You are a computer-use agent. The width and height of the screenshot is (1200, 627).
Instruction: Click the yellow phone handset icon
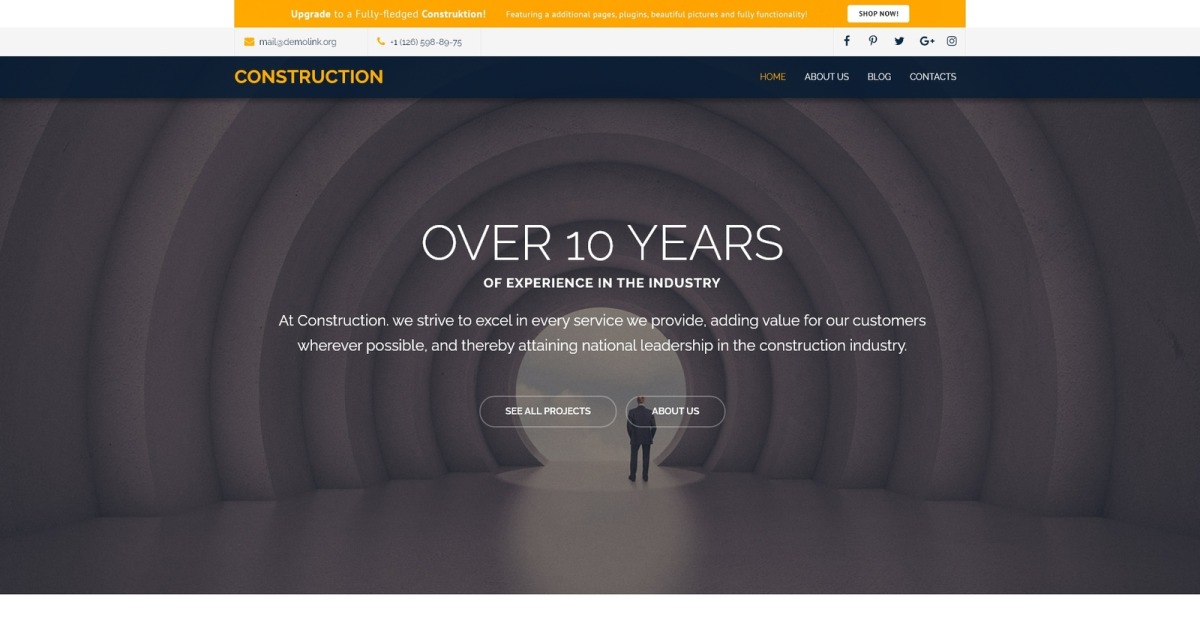381,42
